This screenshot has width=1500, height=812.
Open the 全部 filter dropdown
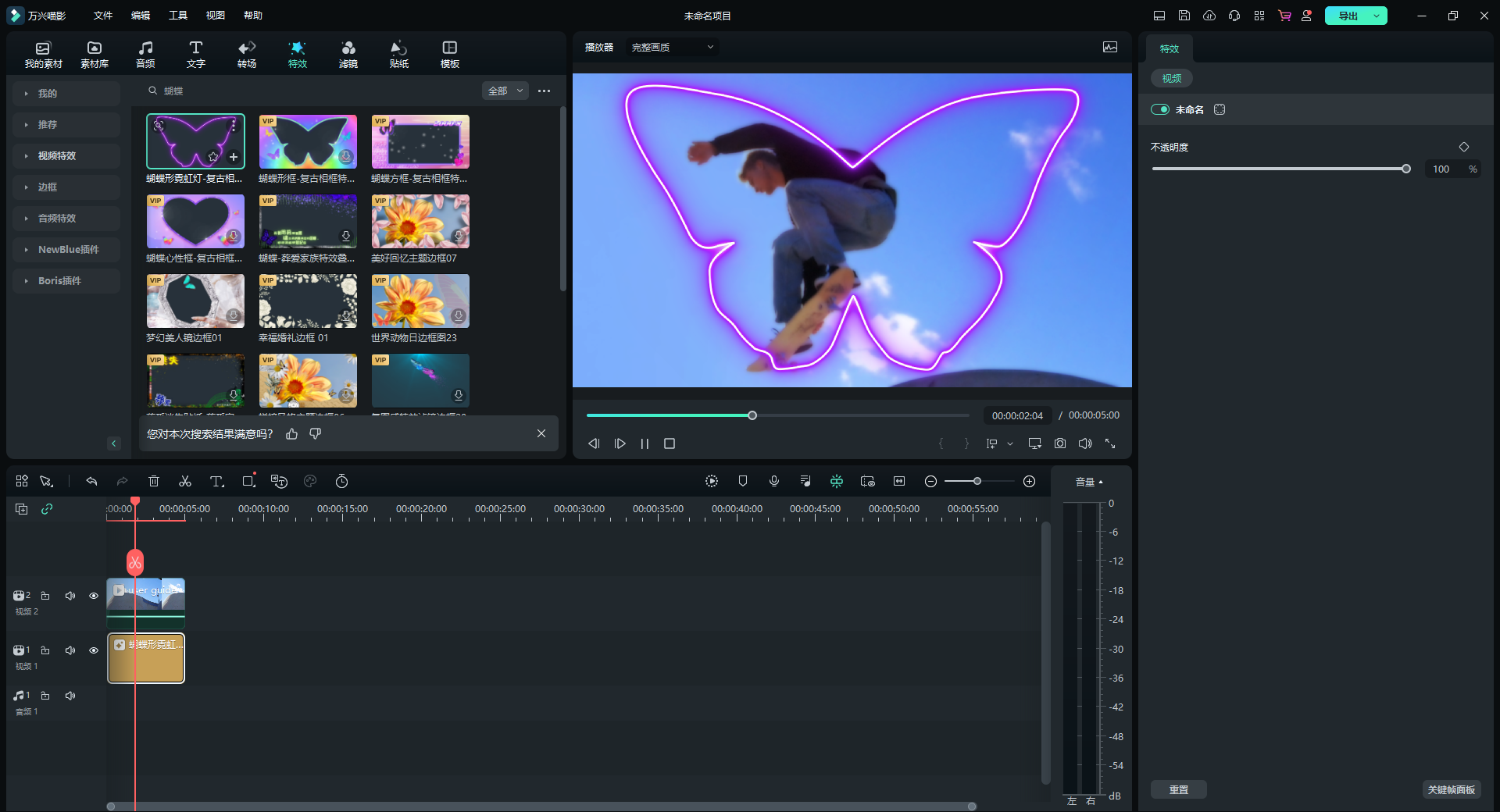point(505,91)
